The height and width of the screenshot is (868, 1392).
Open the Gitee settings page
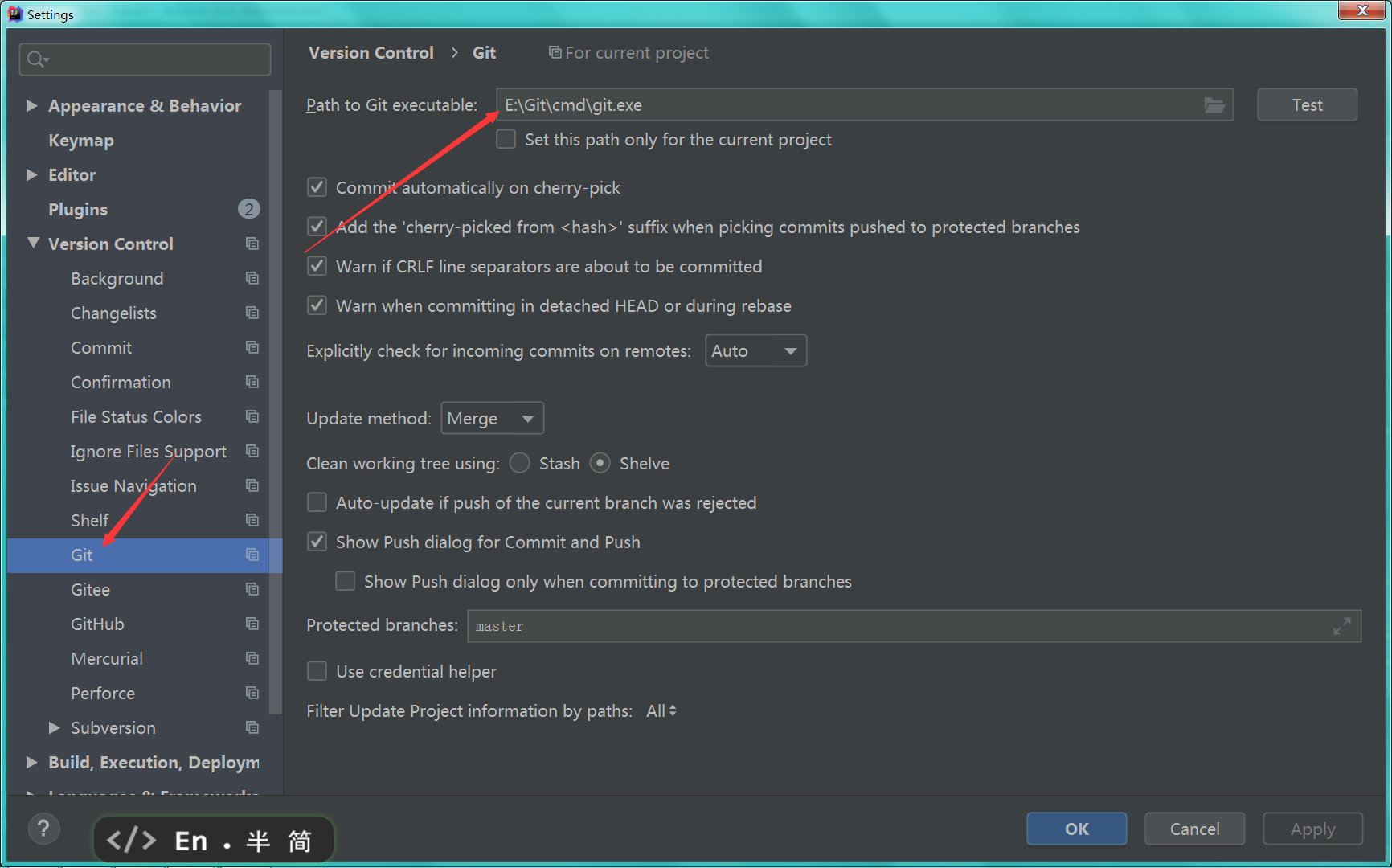tap(90, 590)
